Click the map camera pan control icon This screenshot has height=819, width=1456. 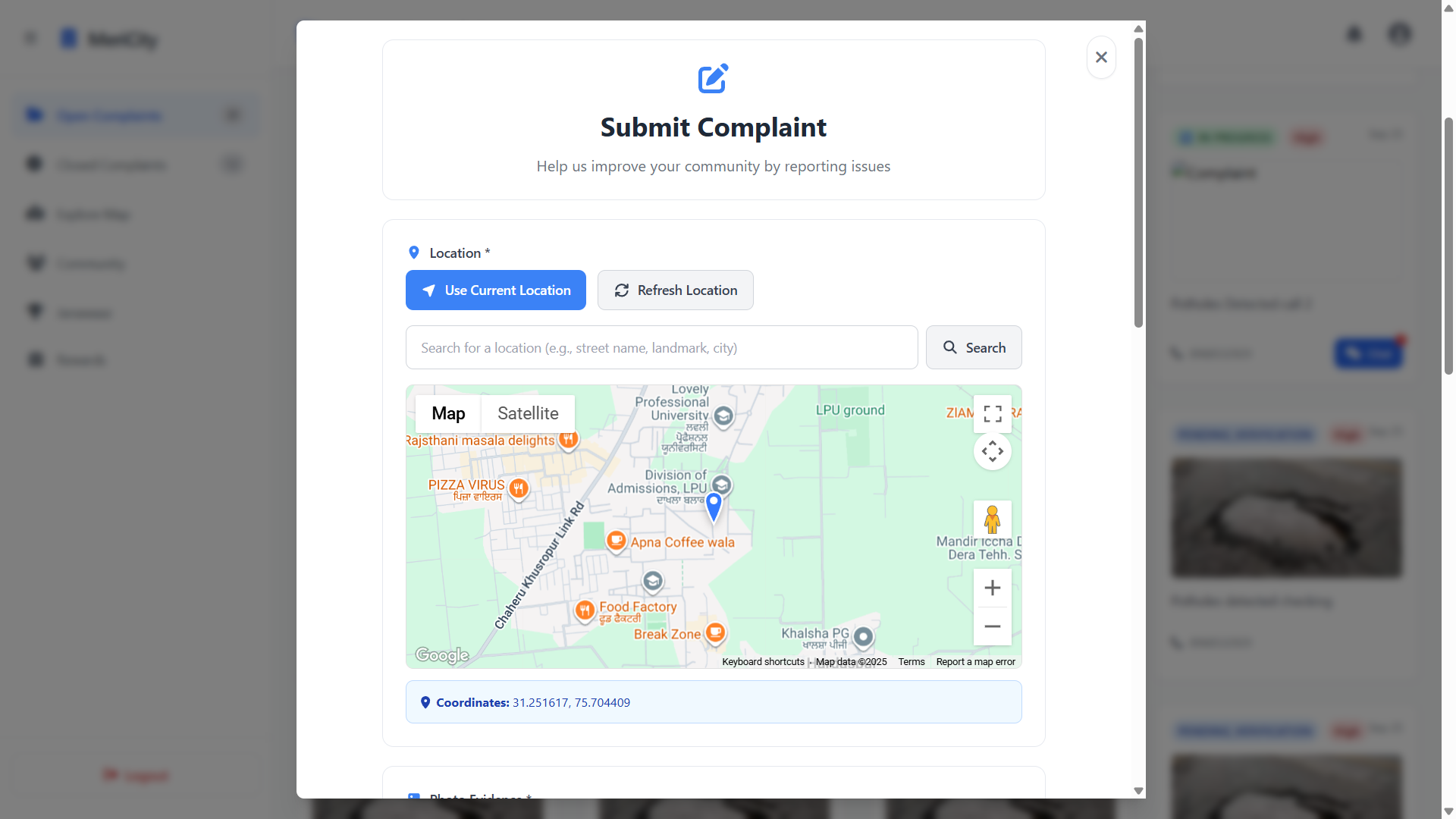coord(992,452)
